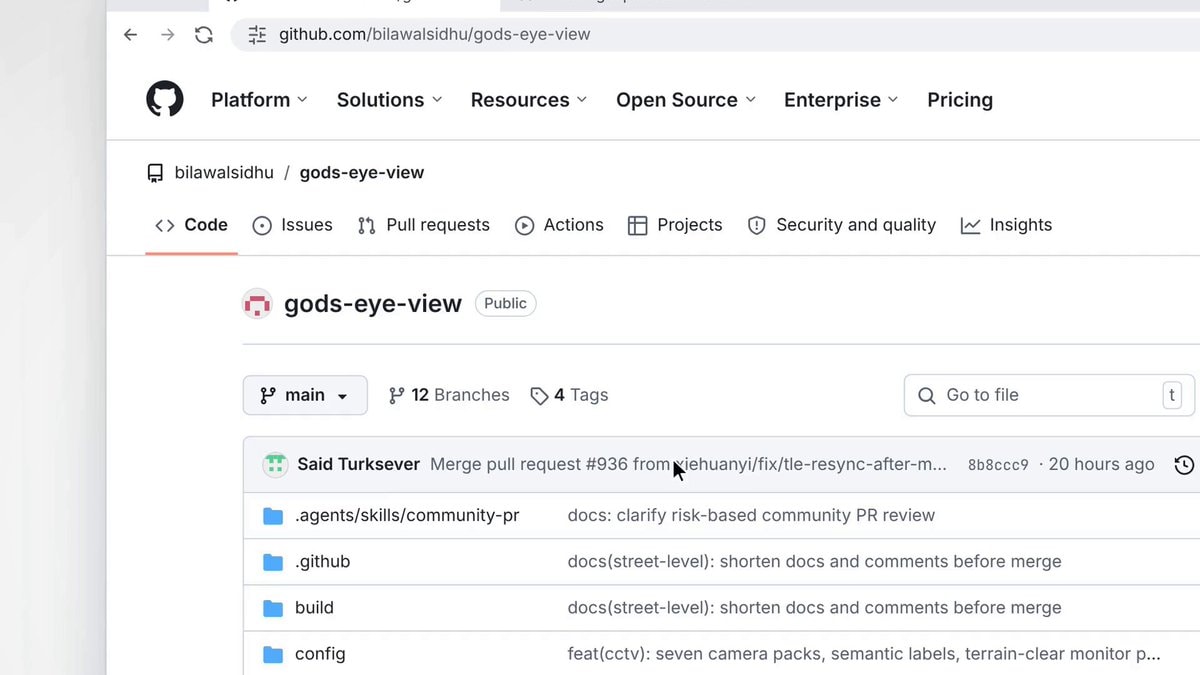Click the Go to file search field
Screen dimensions: 1200x675
pos(1049,395)
